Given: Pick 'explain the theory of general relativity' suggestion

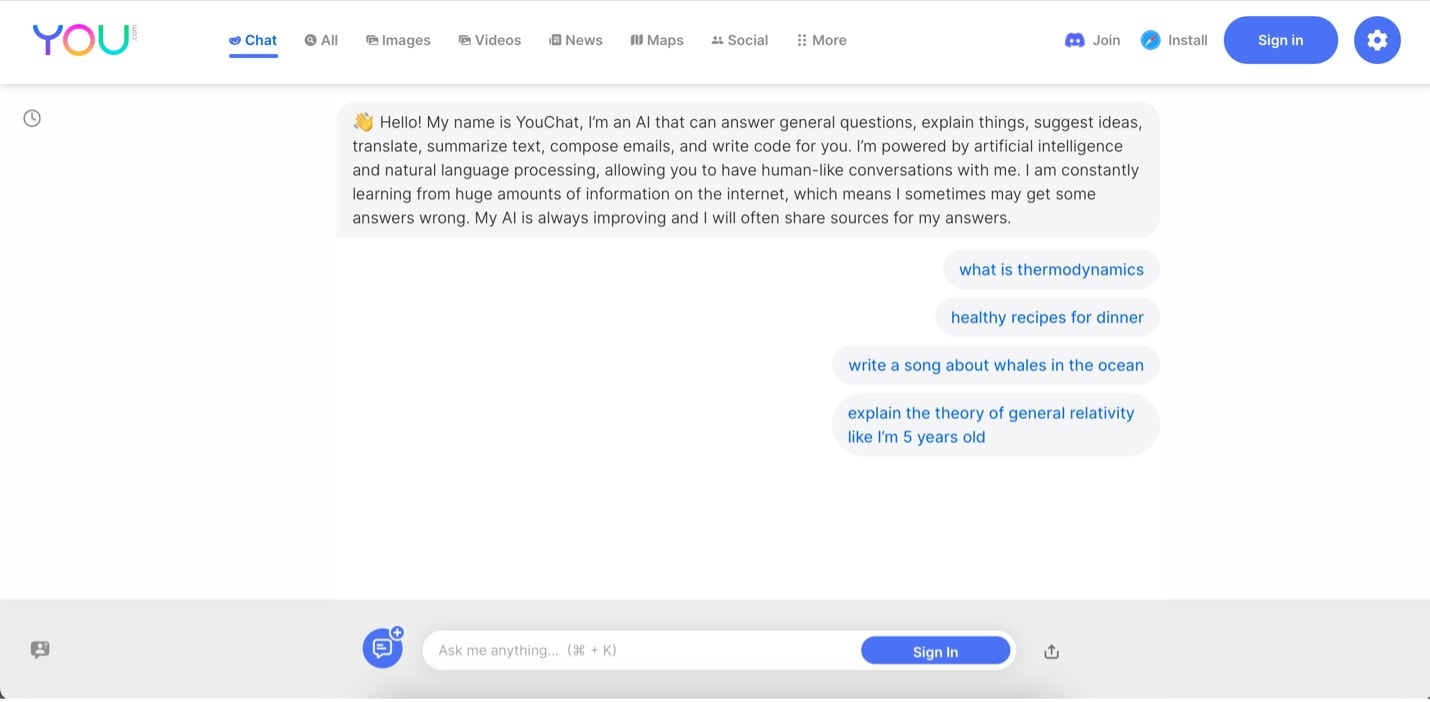Looking at the screenshot, I should tap(996, 425).
